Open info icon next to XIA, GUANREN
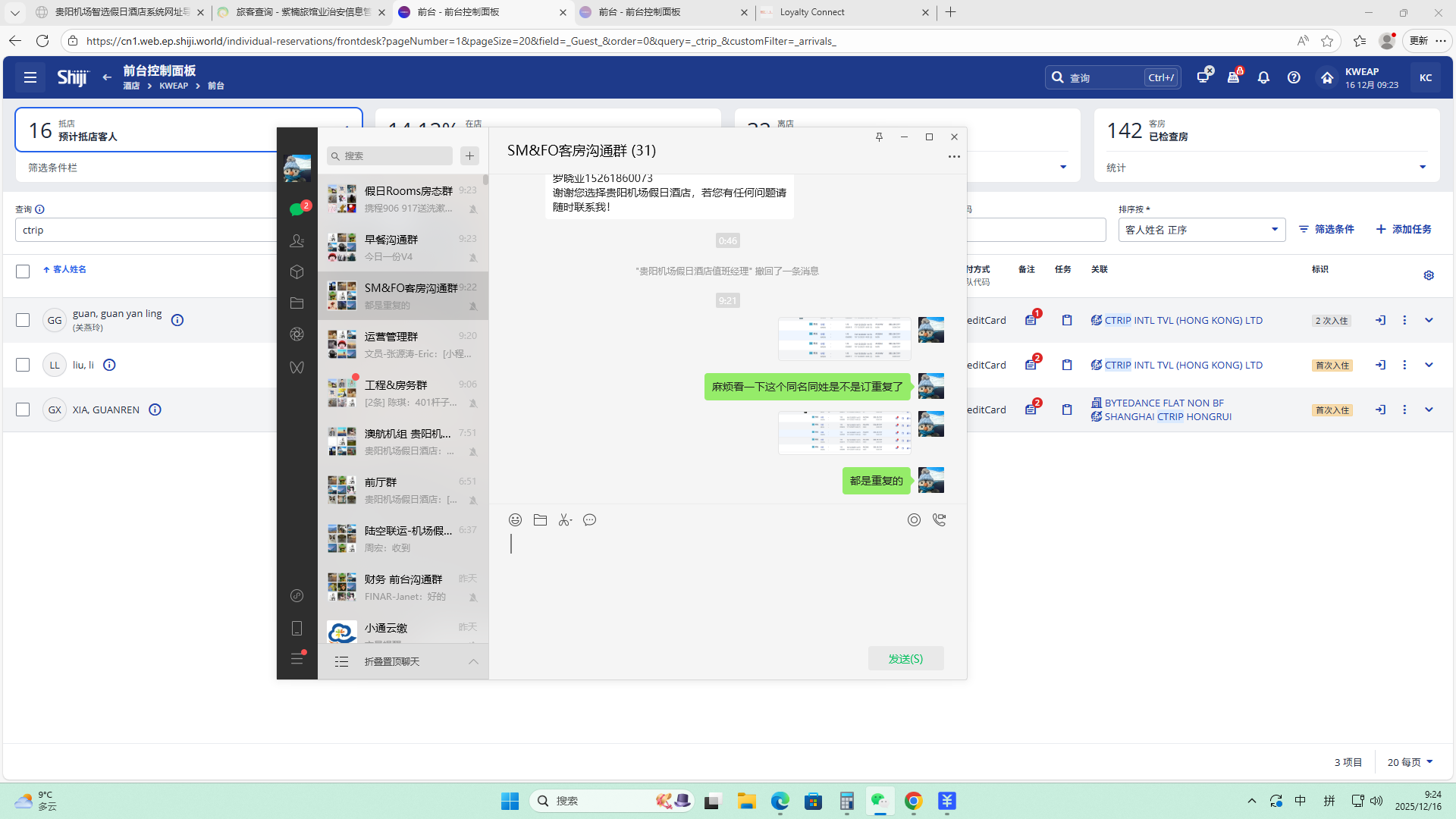Screen dimensions: 1456x819 pos(155,409)
